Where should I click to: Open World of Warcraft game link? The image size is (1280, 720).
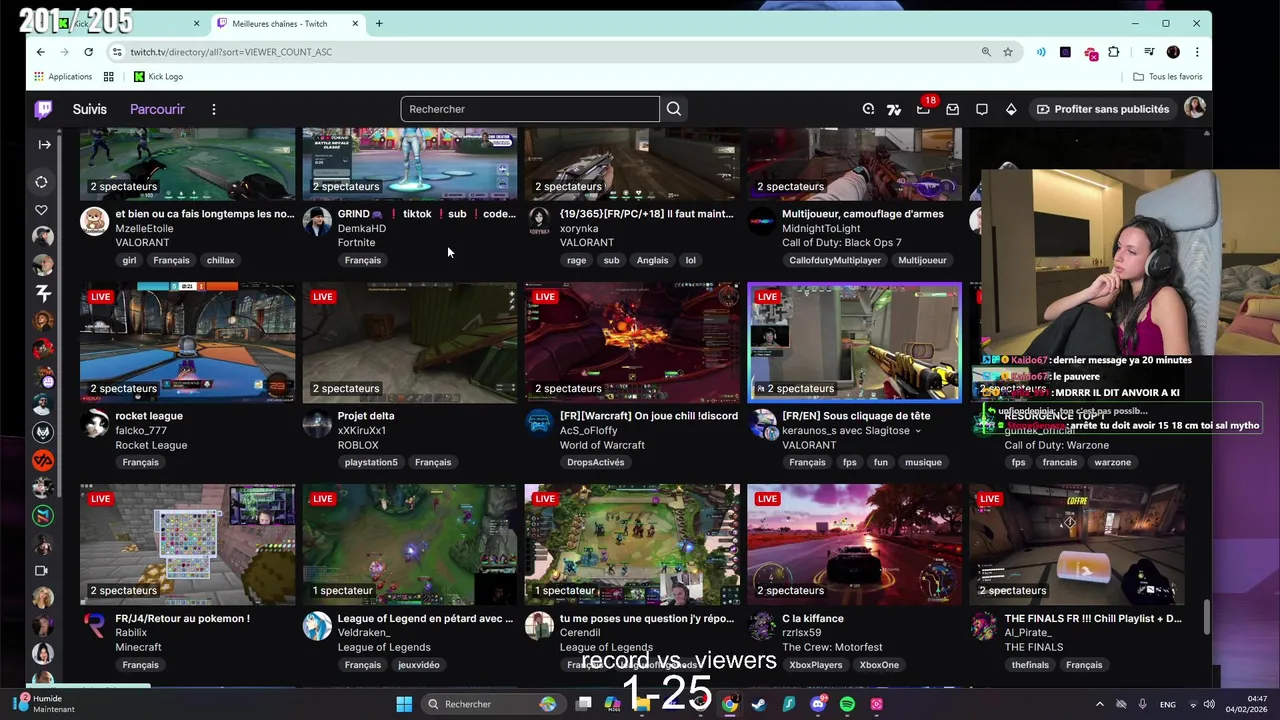point(602,445)
